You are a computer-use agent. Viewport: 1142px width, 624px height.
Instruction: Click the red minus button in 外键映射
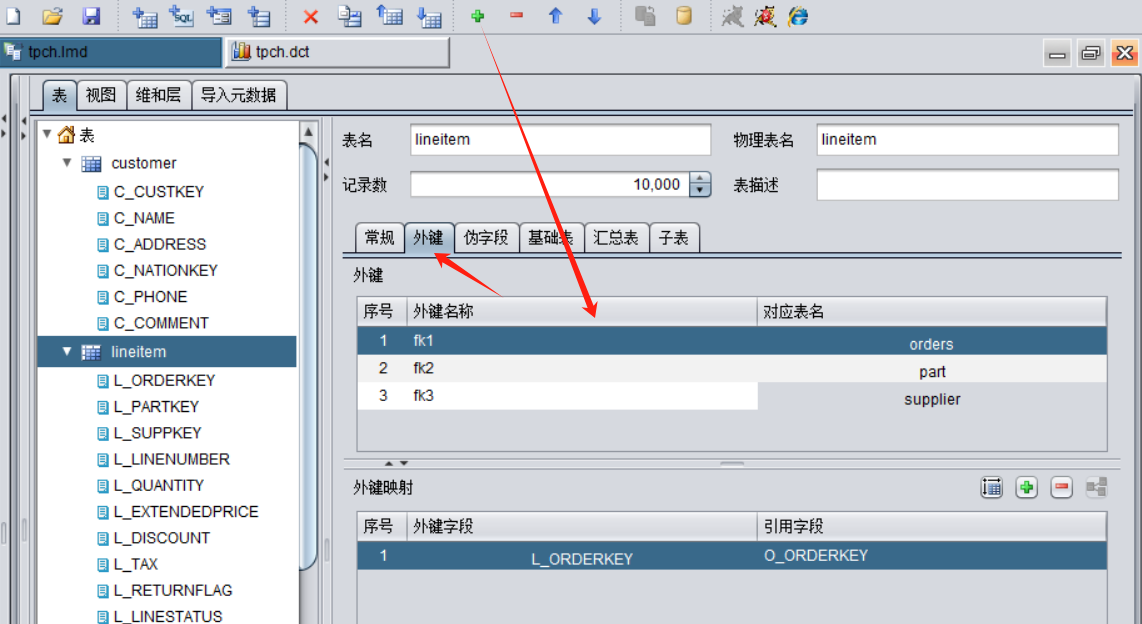(1061, 487)
